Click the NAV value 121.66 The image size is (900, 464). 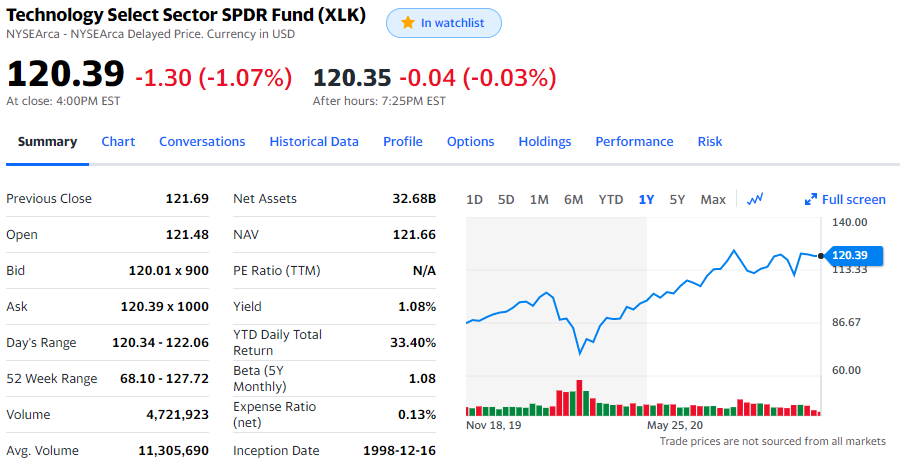point(414,234)
